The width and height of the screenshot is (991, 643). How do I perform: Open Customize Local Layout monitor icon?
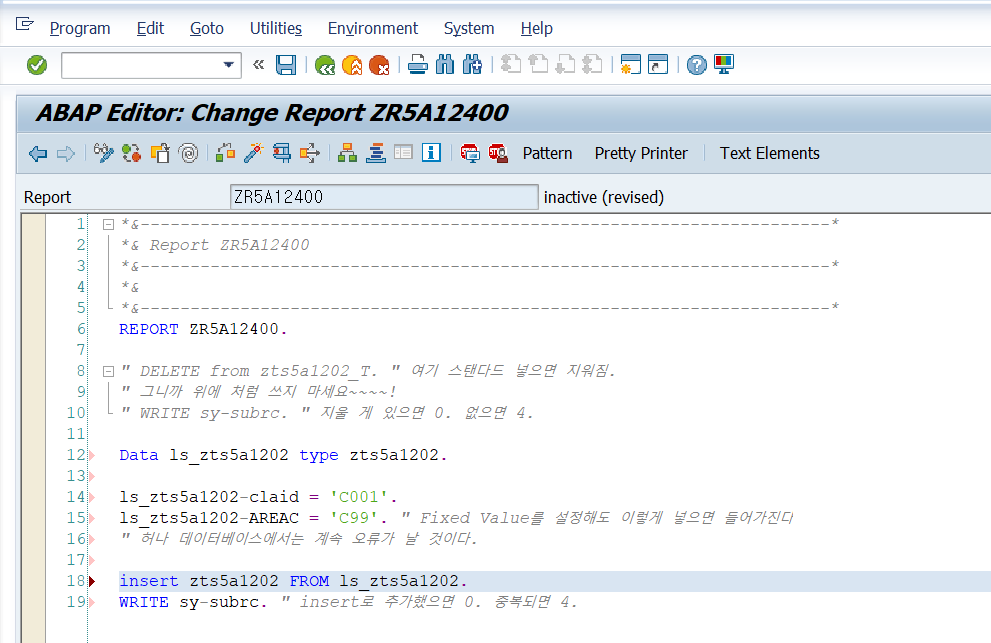[724, 64]
